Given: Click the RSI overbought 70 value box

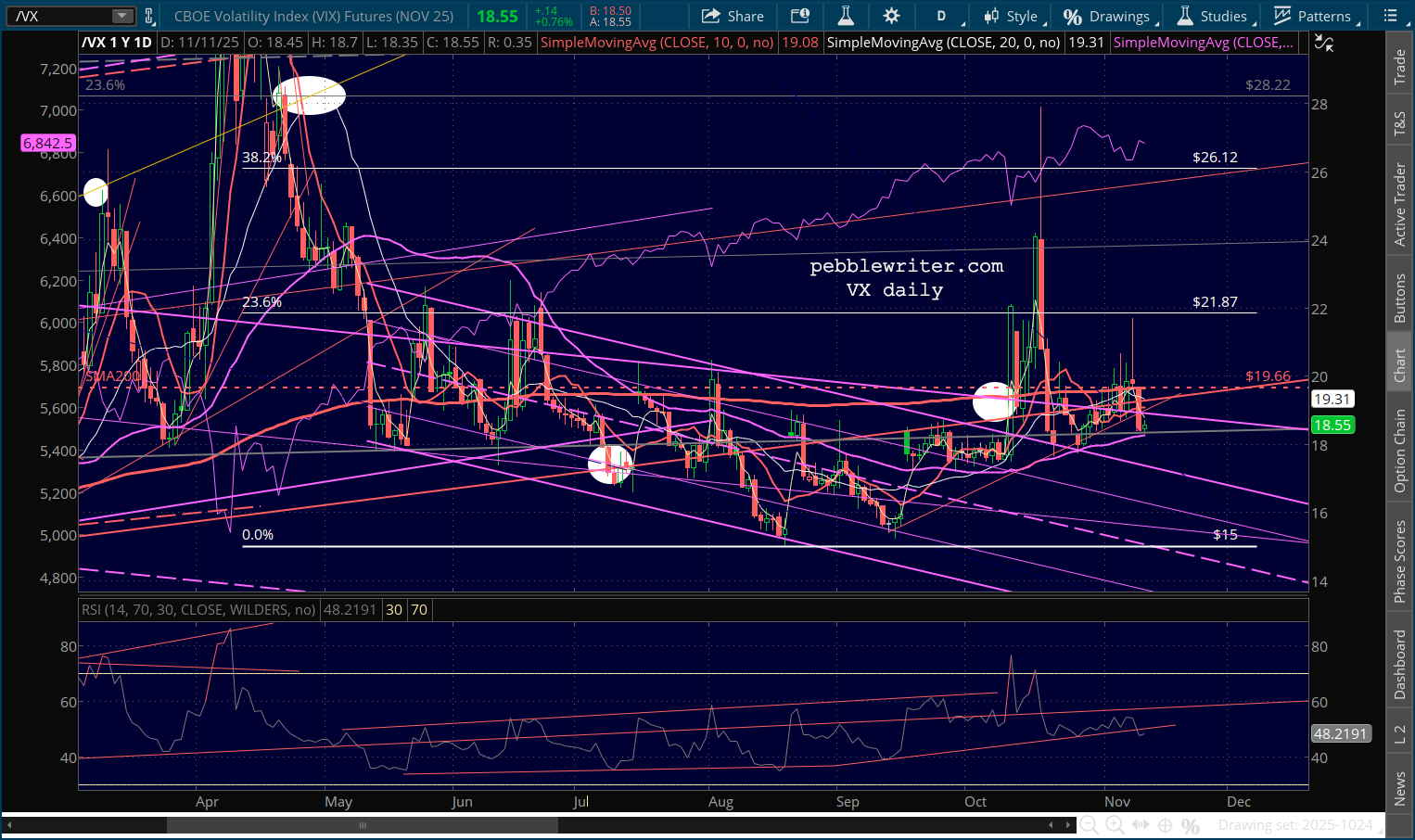Looking at the screenshot, I should click(419, 609).
